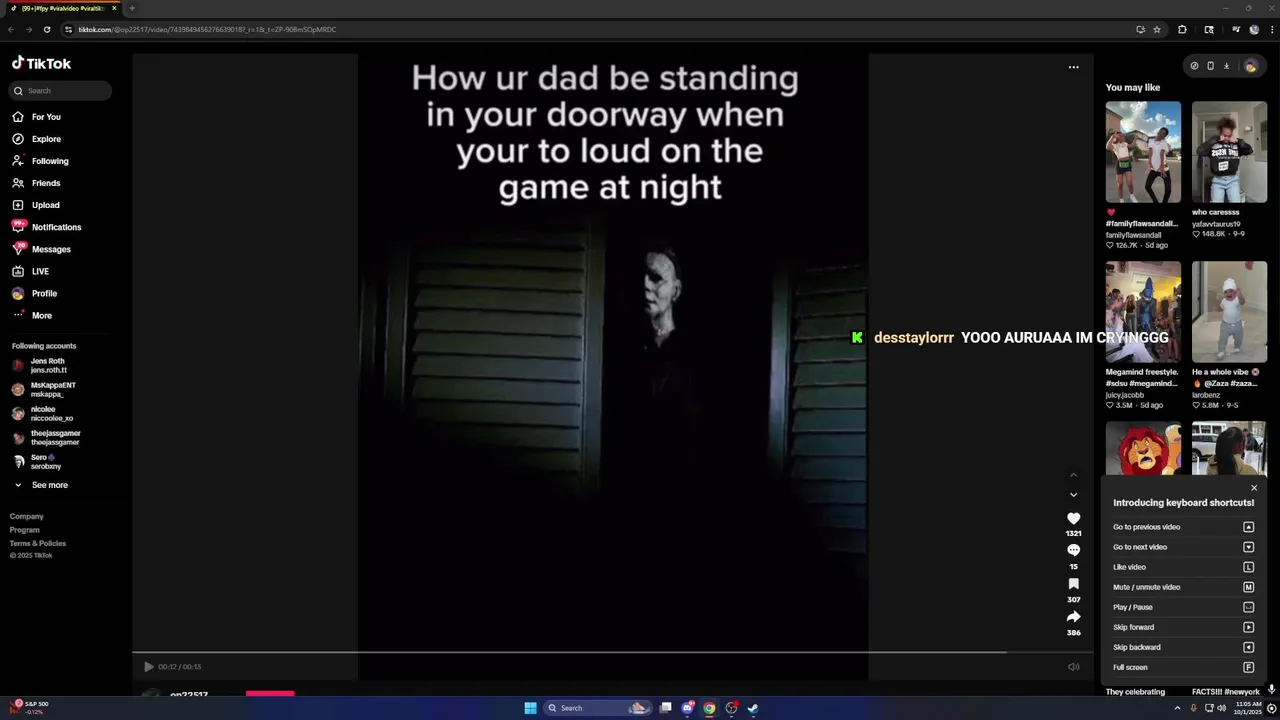The width and height of the screenshot is (1280, 720).
Task: Open the Program footer link
Action: [x=25, y=530]
